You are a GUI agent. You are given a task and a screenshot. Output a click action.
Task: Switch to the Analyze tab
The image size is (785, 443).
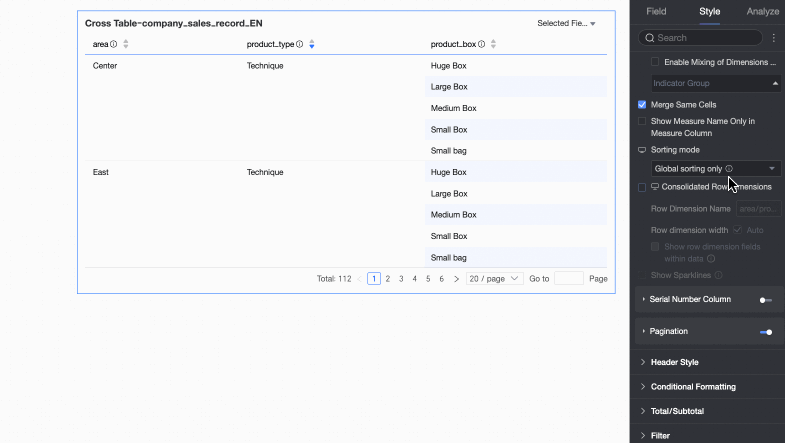[x=762, y=12]
